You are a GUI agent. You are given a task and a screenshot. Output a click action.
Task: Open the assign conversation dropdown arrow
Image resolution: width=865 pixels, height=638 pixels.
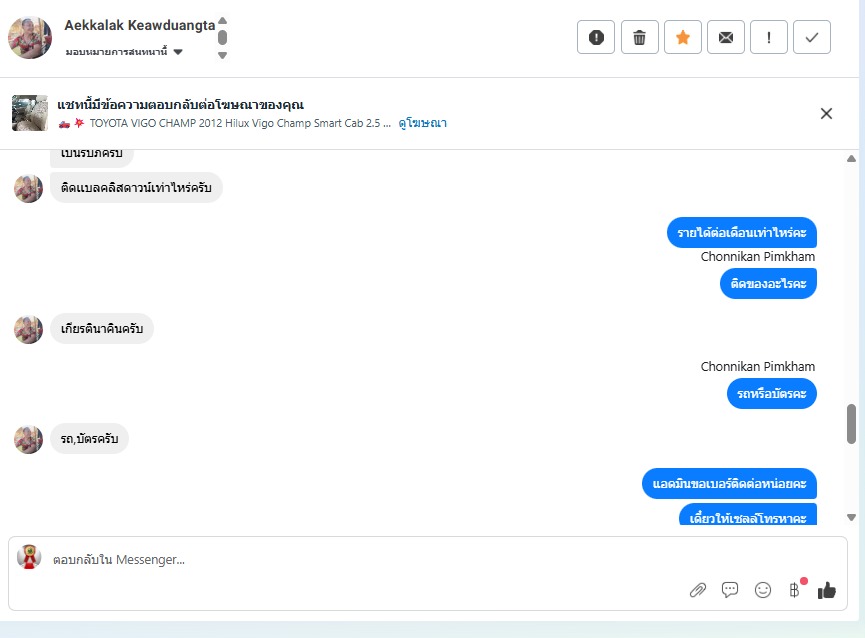178,52
